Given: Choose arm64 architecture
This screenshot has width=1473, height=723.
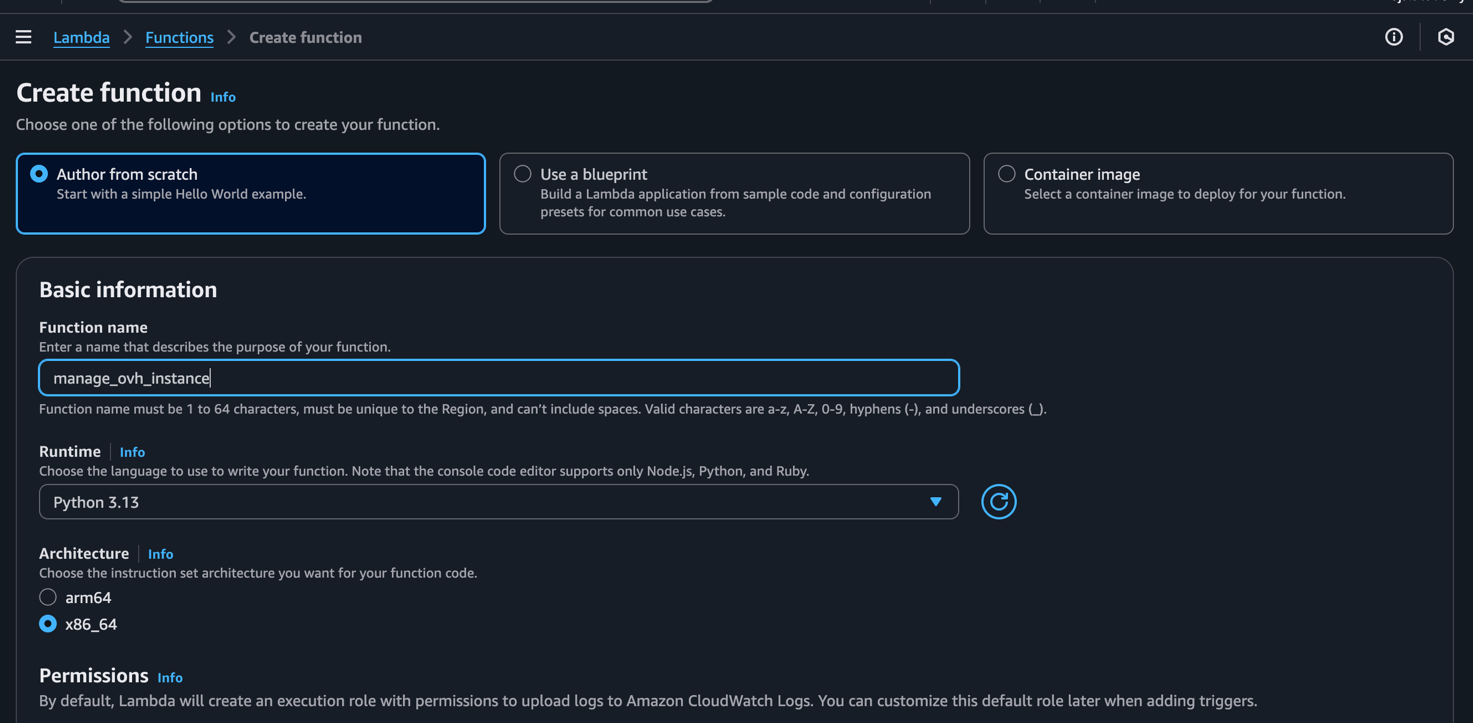Looking at the screenshot, I should point(48,597).
